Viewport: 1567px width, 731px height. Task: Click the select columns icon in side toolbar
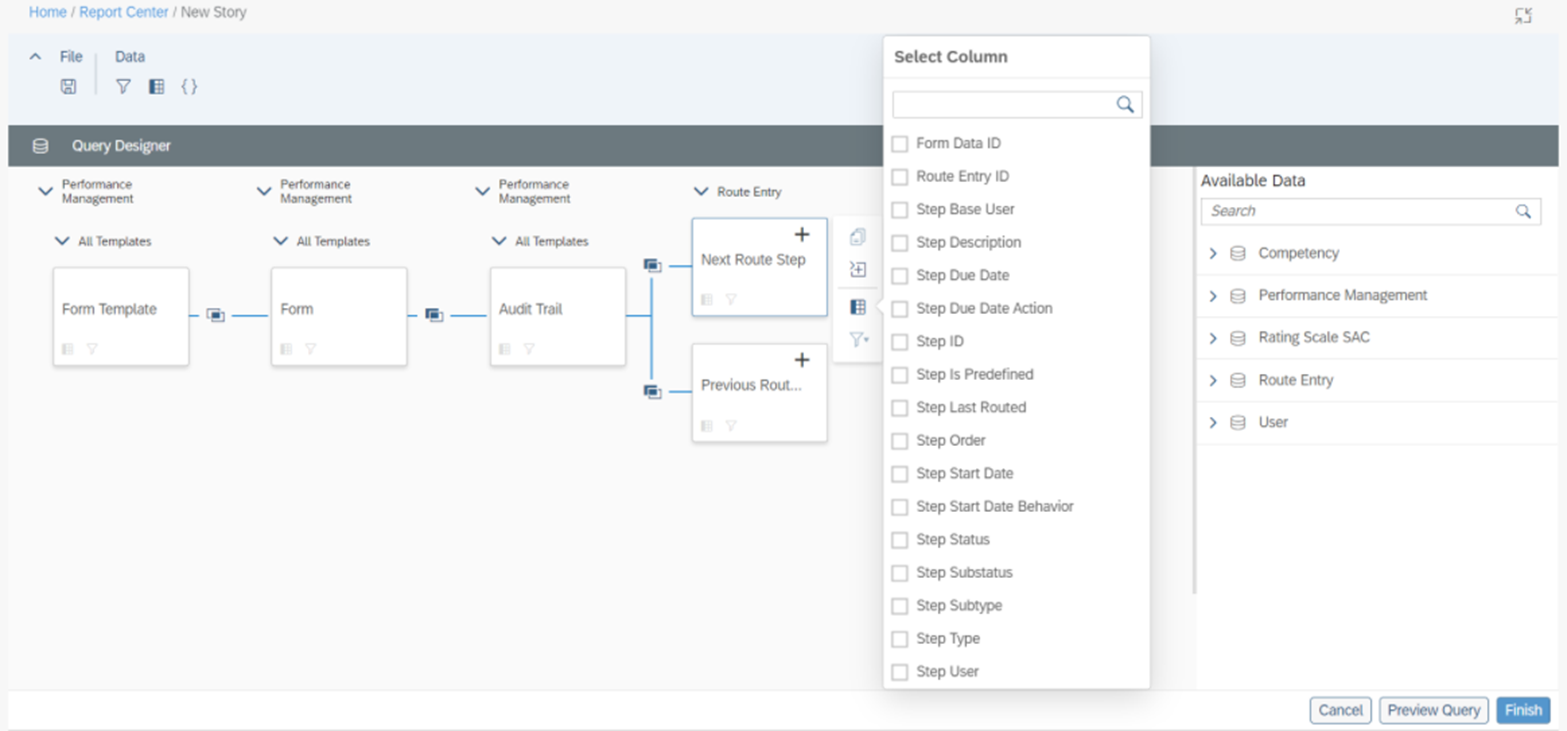[x=857, y=307]
